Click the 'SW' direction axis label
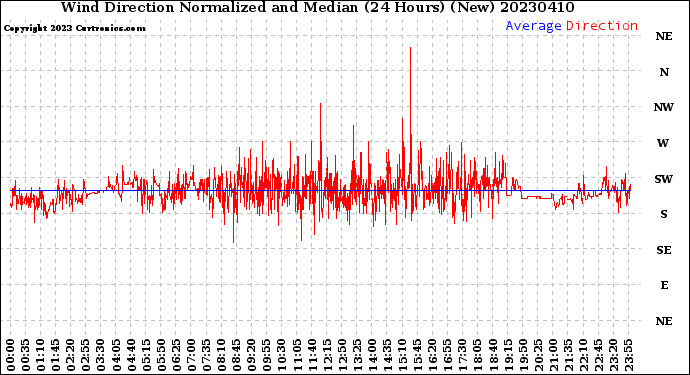Viewport: 690px width, 375px height. 664,179
